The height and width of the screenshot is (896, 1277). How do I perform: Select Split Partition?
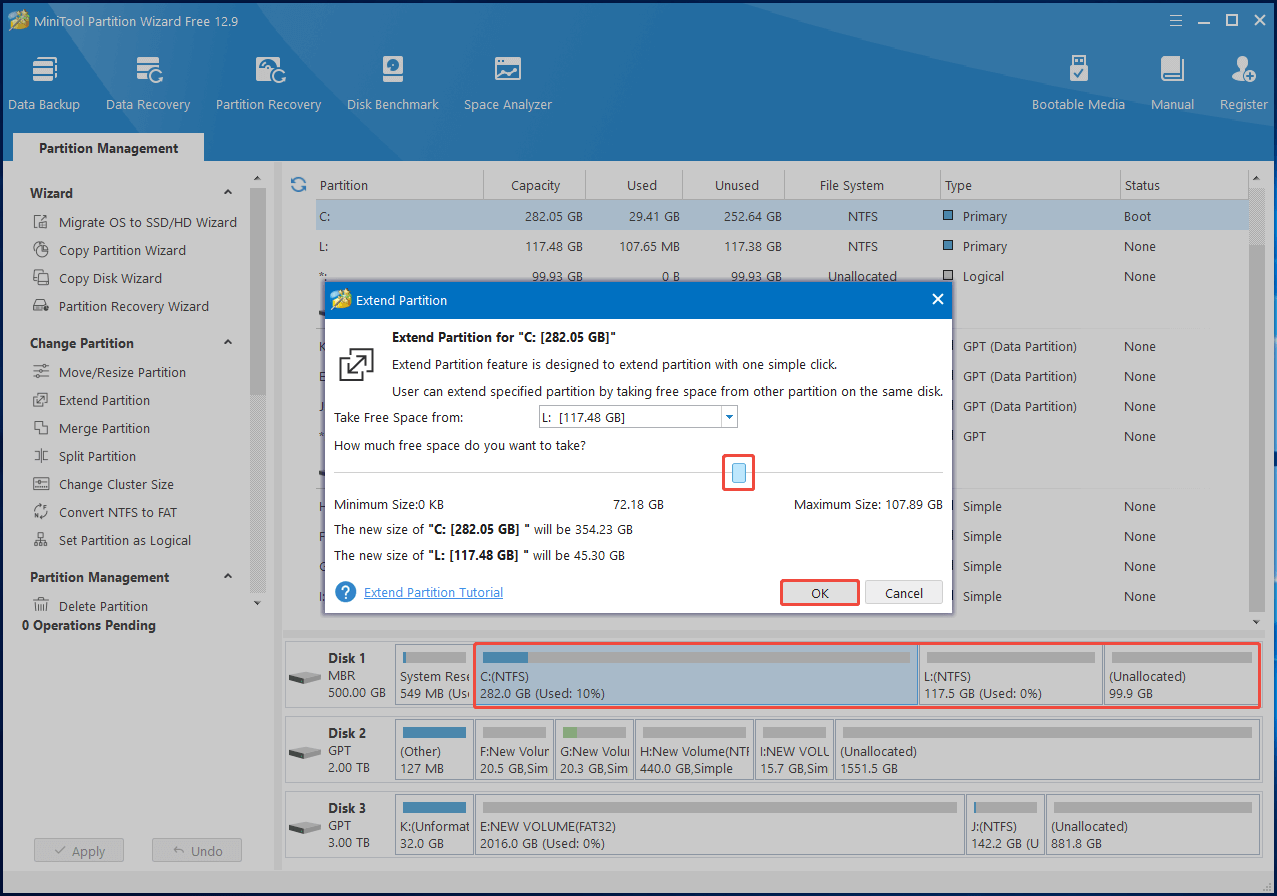(x=84, y=456)
